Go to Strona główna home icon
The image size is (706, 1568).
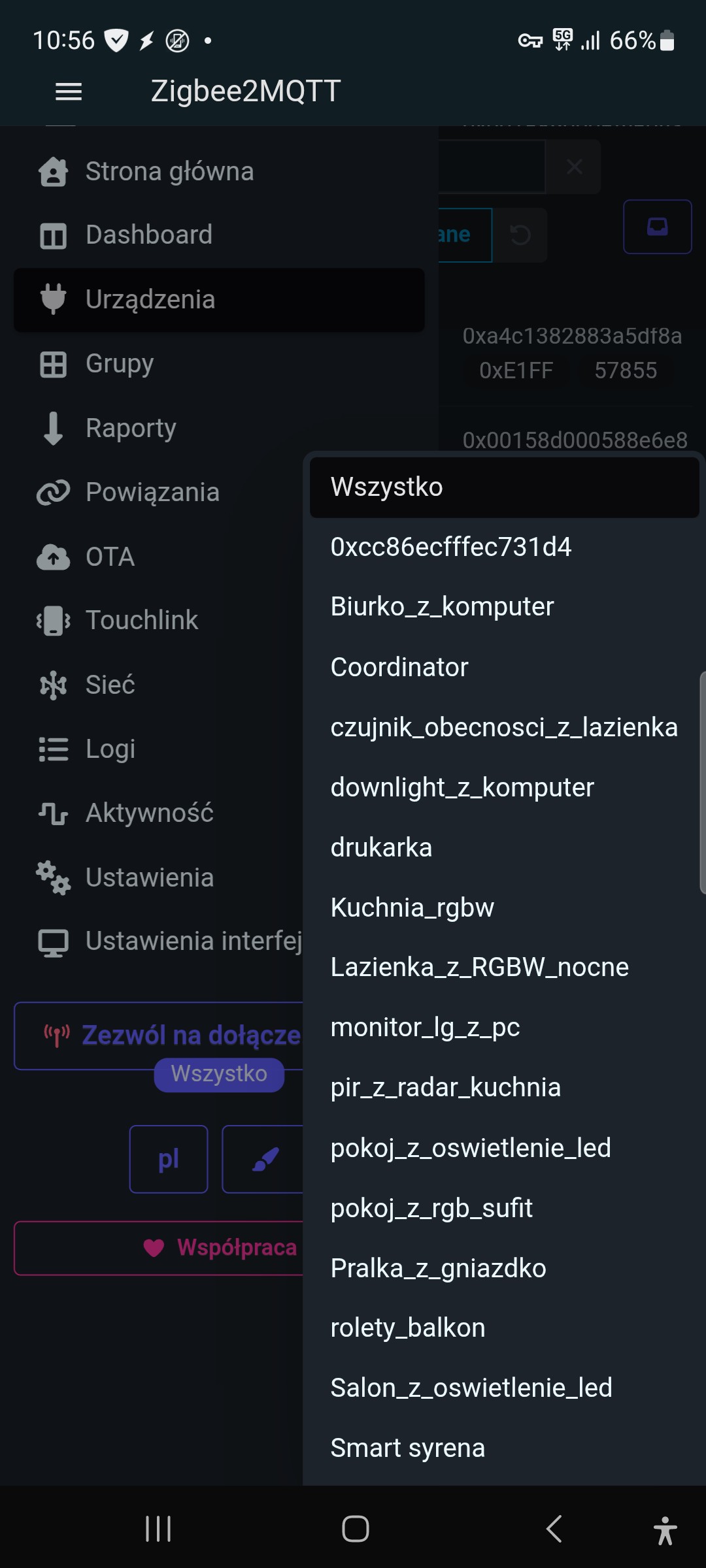click(53, 172)
